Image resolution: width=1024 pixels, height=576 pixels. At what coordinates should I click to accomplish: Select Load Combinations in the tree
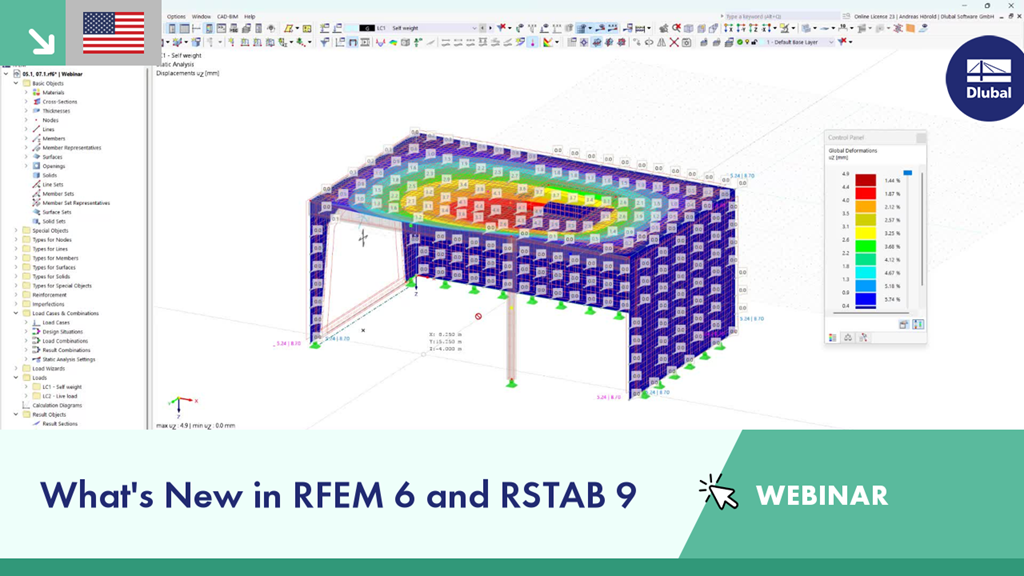point(65,341)
